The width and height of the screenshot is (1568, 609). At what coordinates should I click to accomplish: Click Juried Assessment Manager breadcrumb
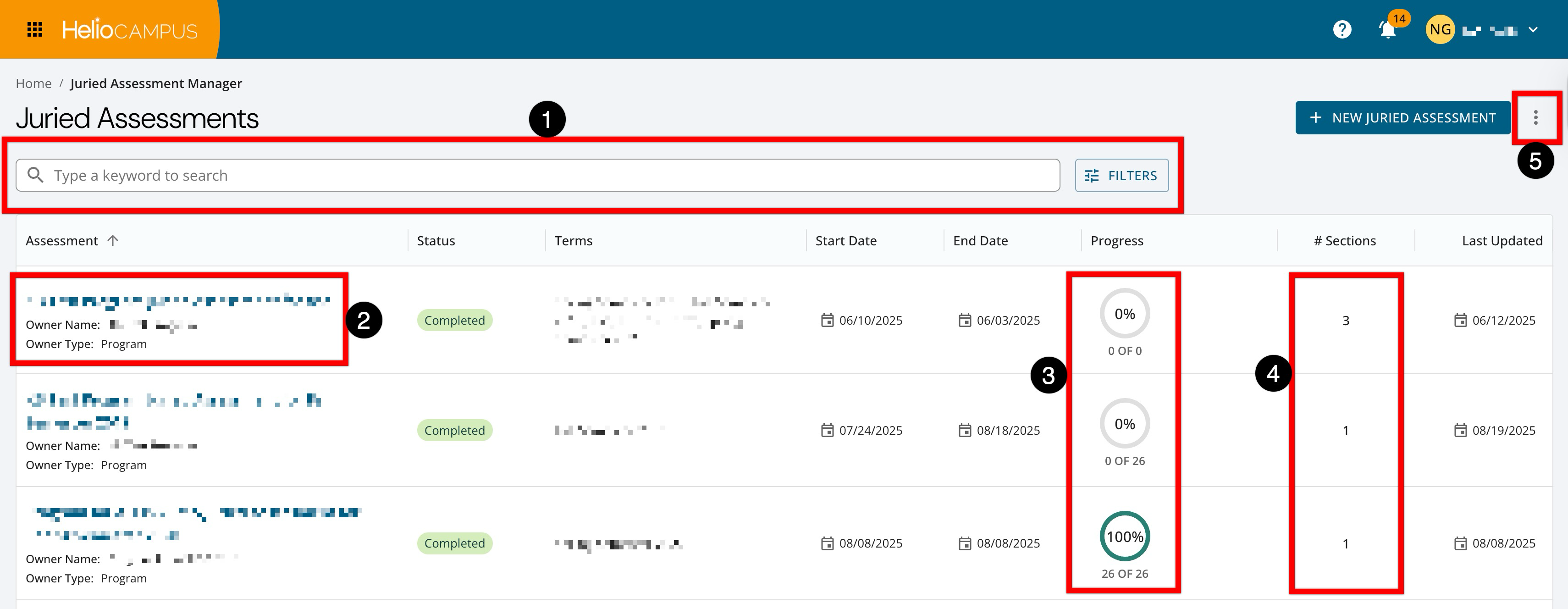coord(156,83)
